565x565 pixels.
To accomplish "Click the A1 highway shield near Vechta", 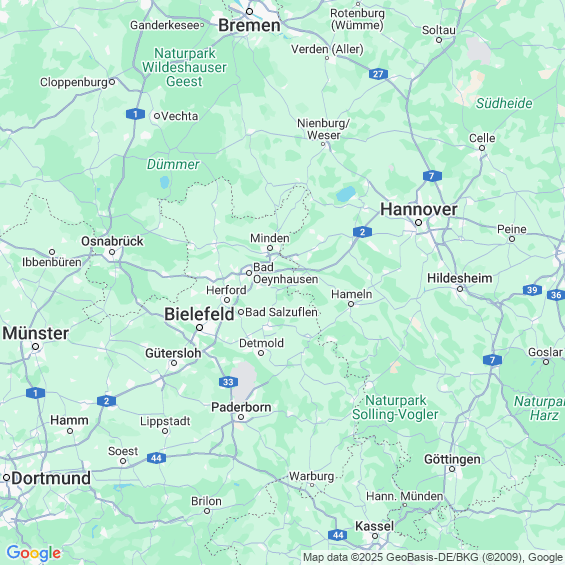I will [135, 114].
